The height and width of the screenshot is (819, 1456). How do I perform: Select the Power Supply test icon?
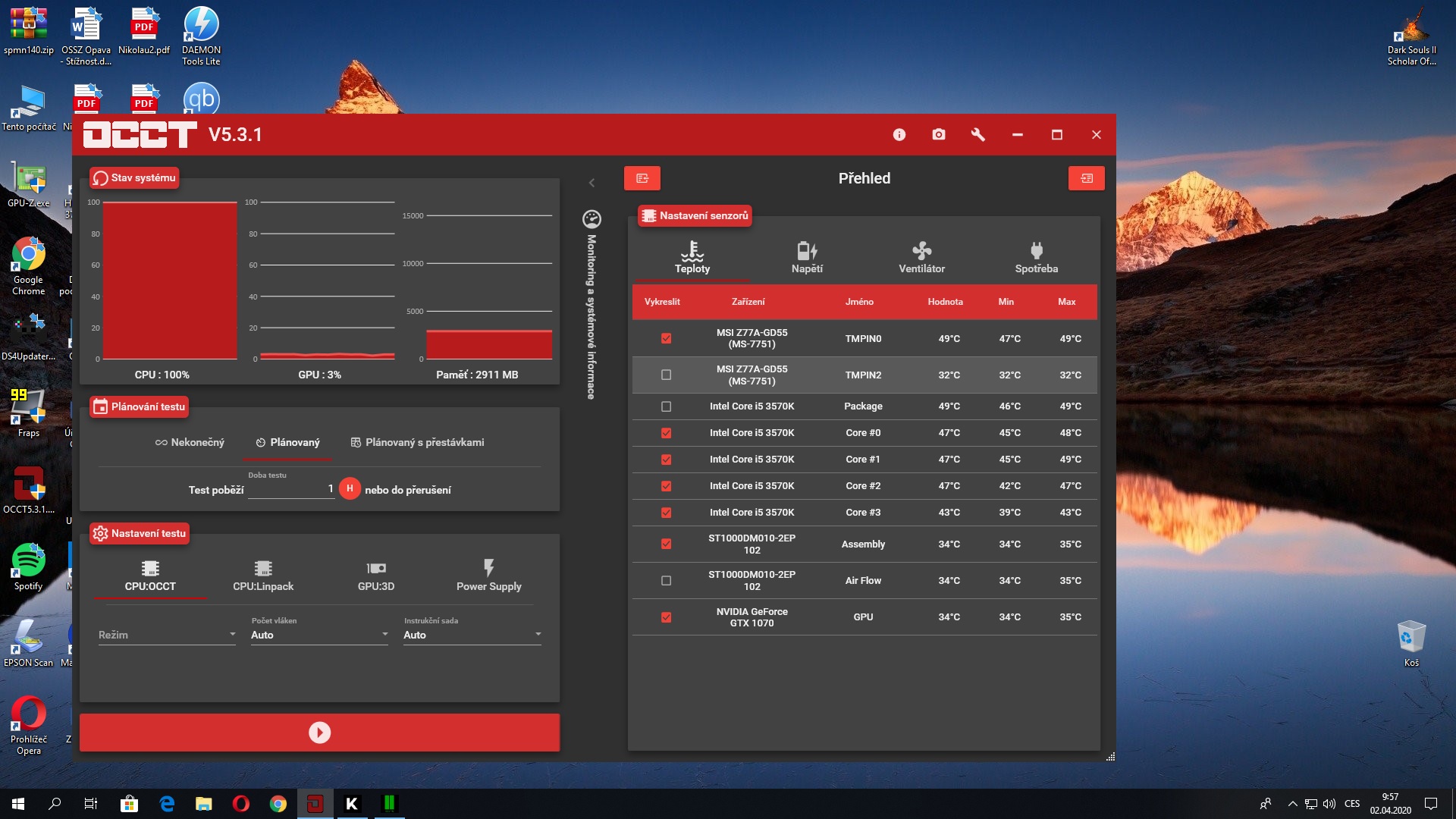tap(488, 575)
